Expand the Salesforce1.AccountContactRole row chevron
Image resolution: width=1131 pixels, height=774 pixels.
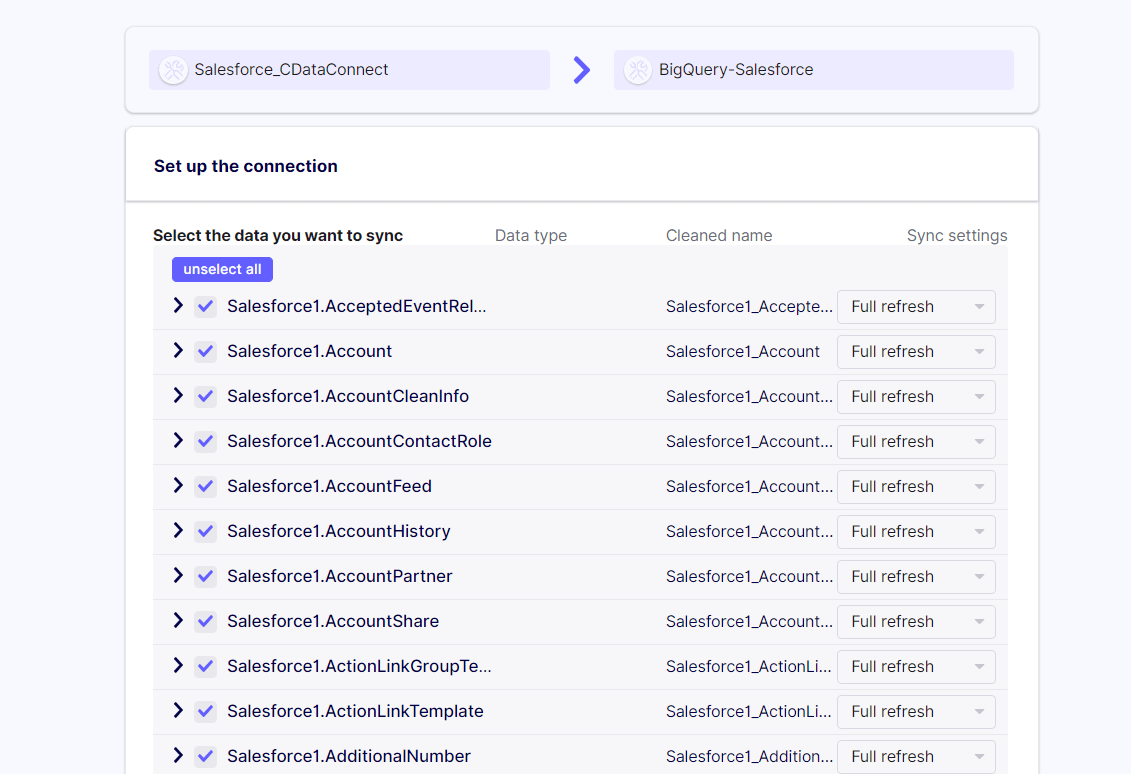click(178, 441)
